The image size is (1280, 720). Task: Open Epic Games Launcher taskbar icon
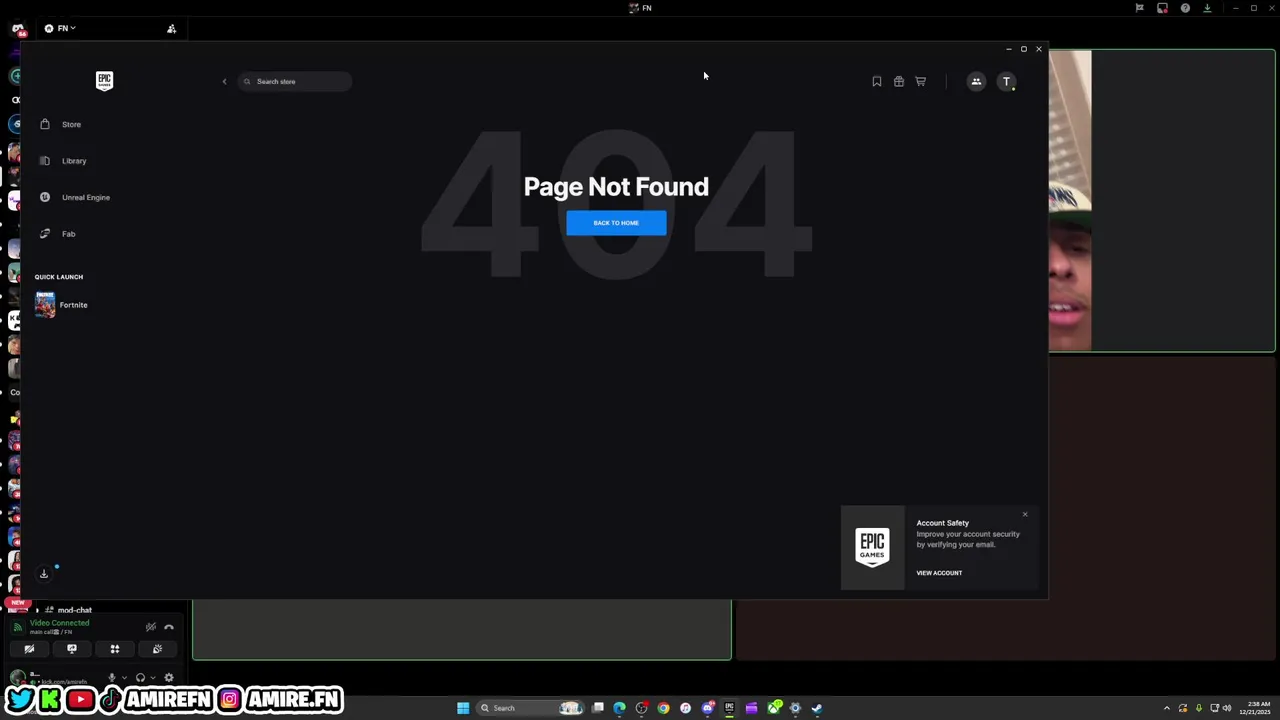(x=729, y=708)
